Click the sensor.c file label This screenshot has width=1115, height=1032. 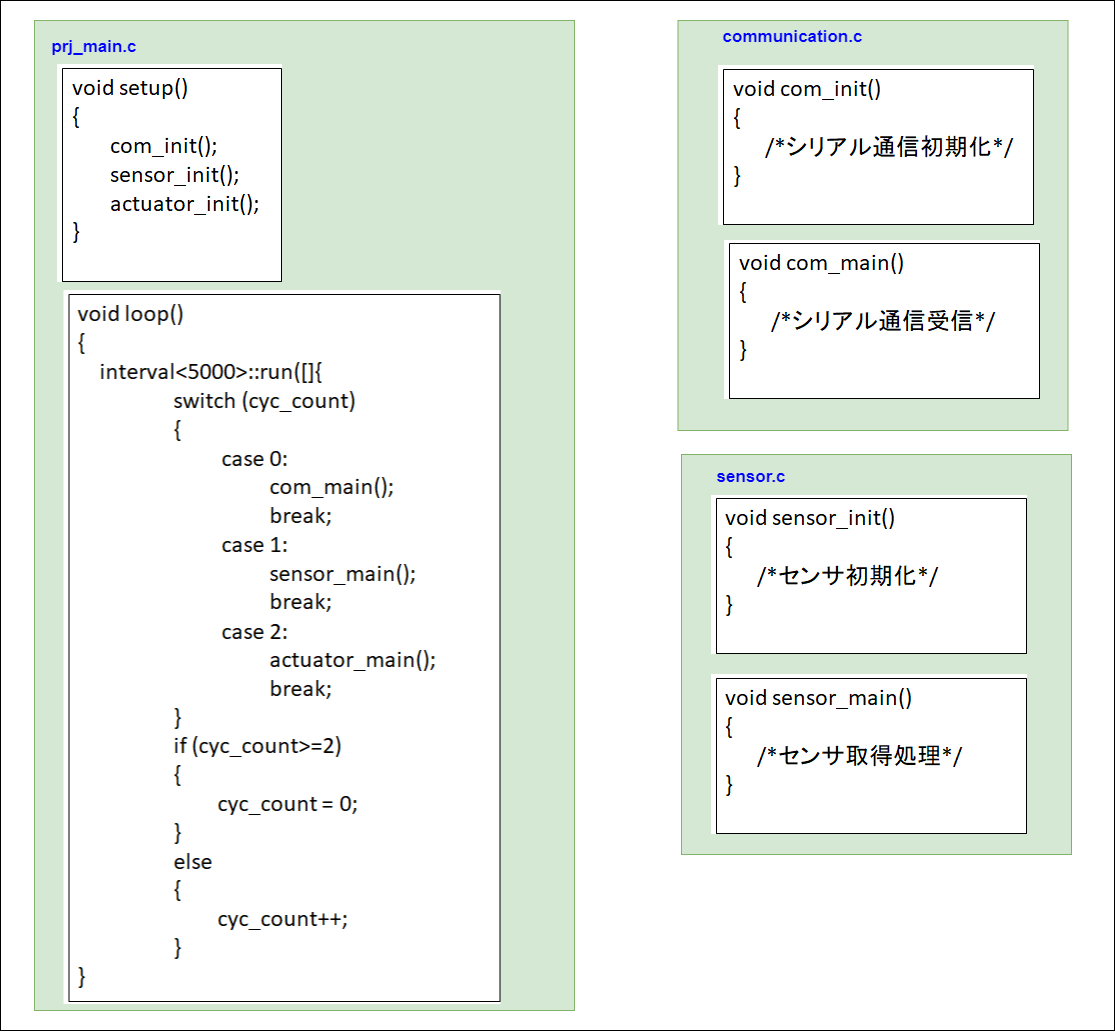click(x=750, y=477)
